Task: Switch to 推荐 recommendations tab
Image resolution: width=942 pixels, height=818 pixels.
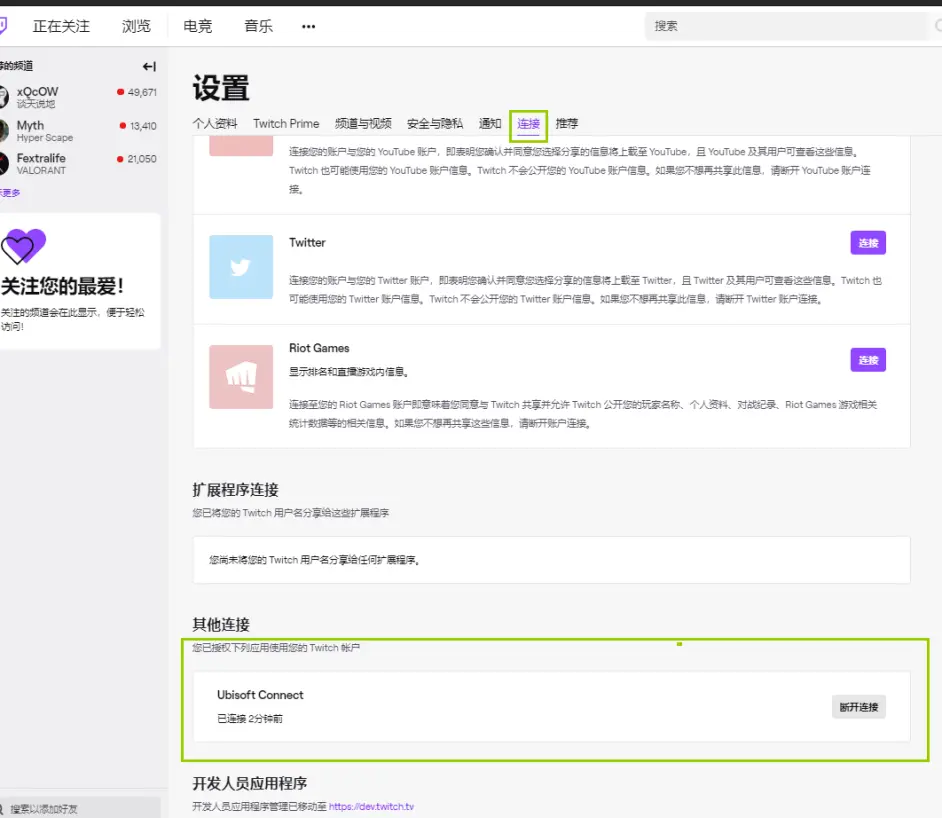Action: click(x=567, y=124)
